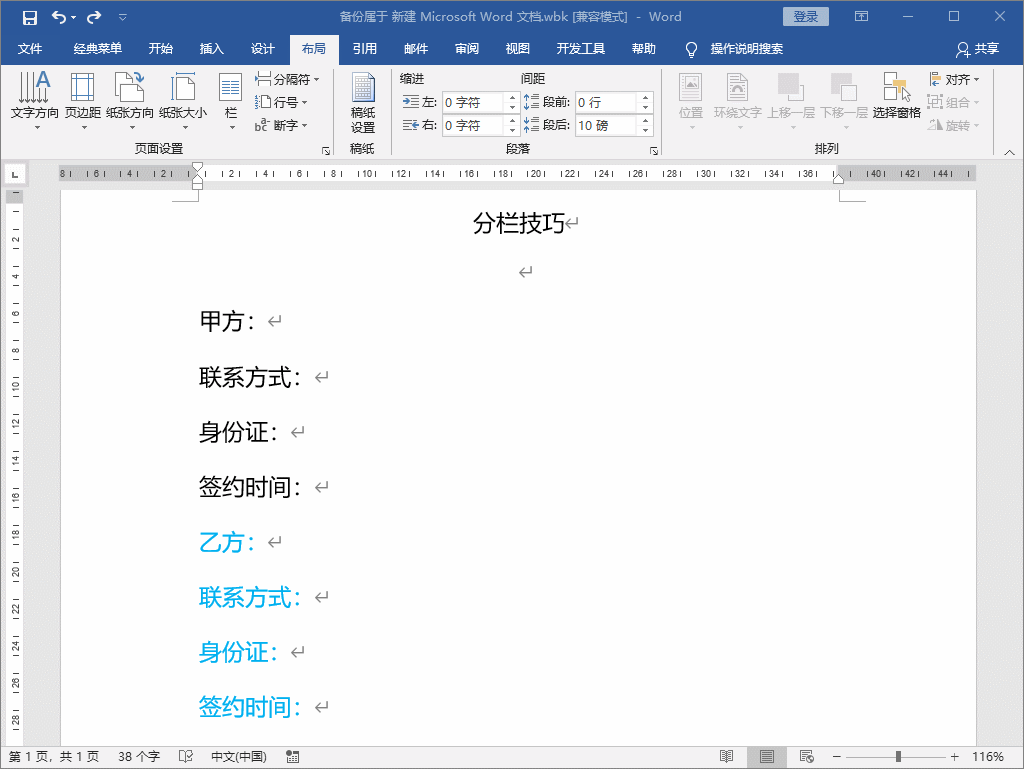Click the save icon in title bar

(30, 17)
